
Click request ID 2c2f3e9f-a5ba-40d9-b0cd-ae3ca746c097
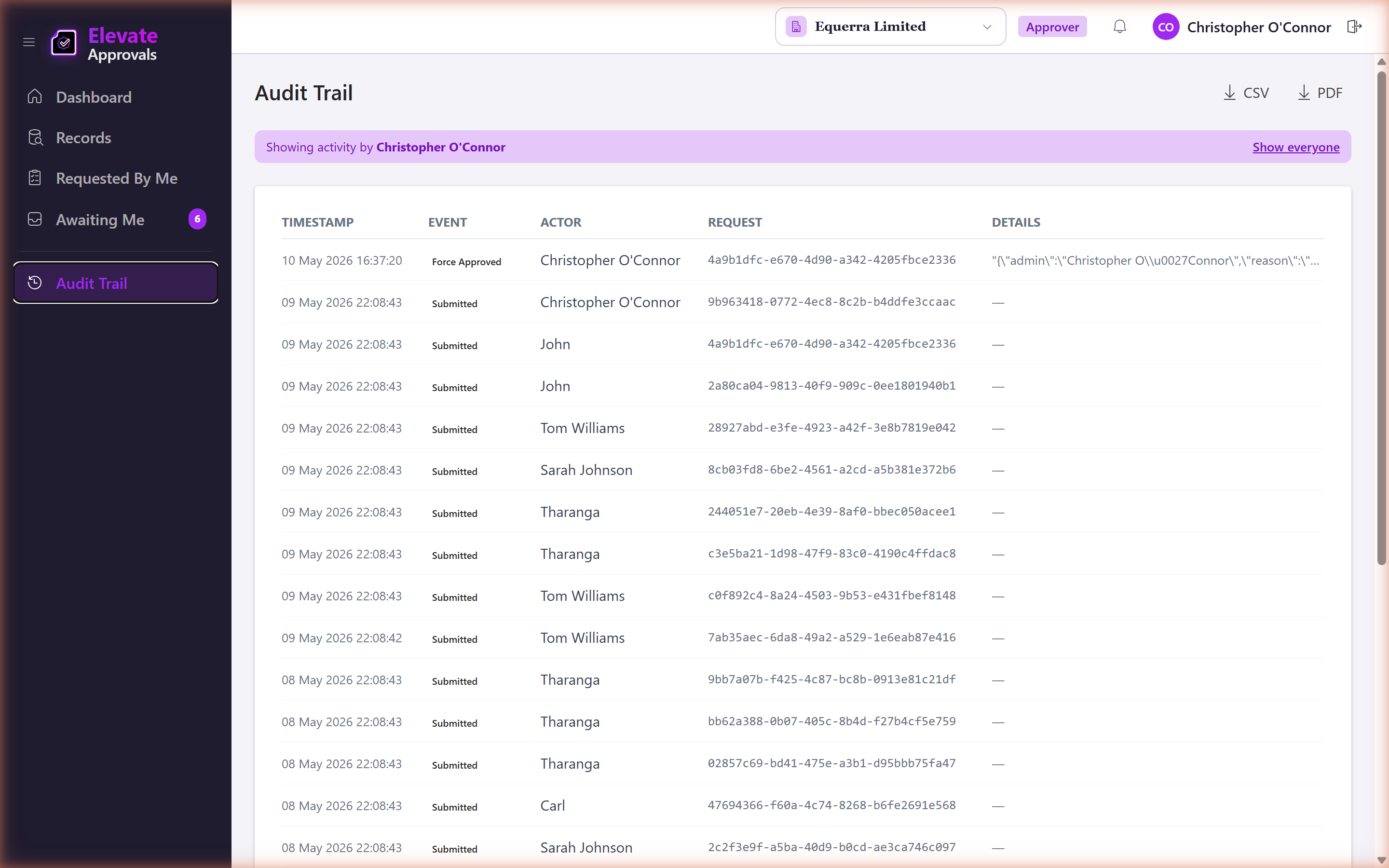tap(831, 847)
